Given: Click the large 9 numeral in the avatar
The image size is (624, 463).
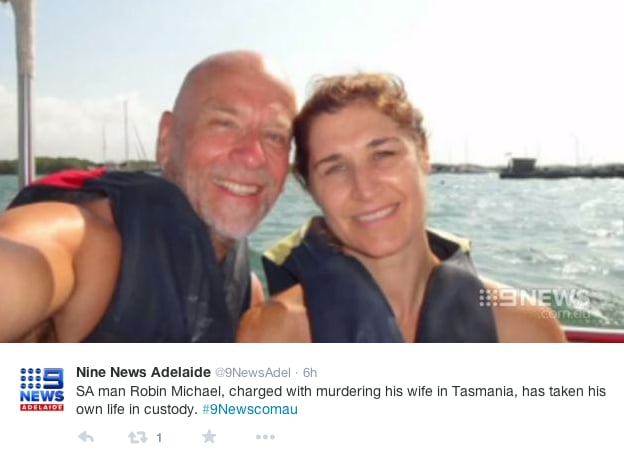Looking at the screenshot, I should click(x=53, y=378).
